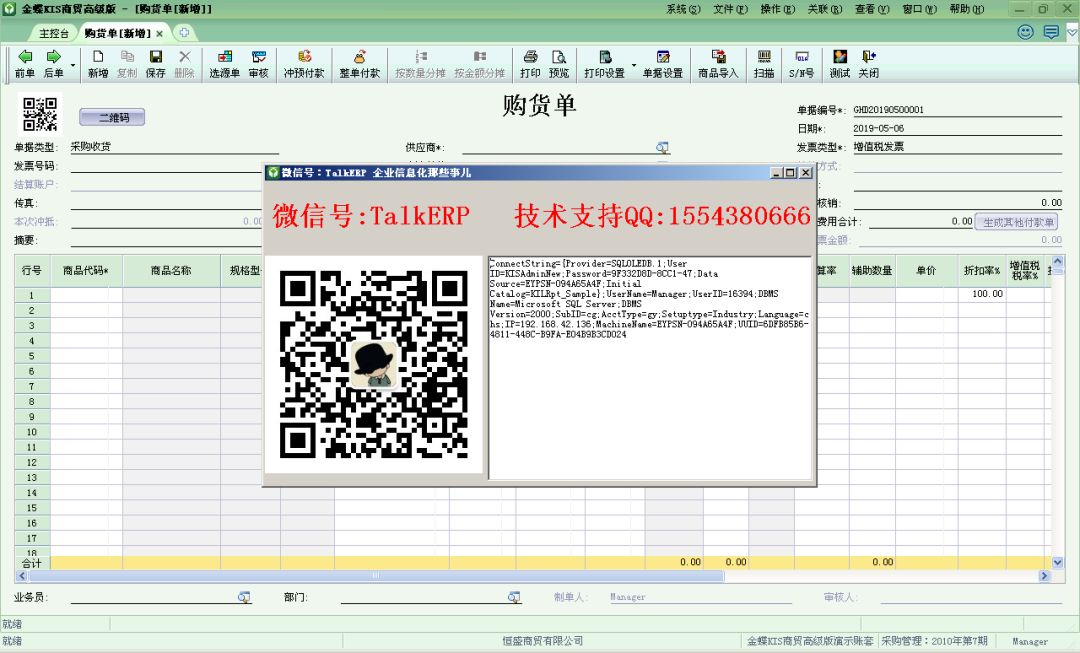Image resolution: width=1080 pixels, height=653 pixels.
Task: Click the 日期 date field
Action: tap(957, 128)
